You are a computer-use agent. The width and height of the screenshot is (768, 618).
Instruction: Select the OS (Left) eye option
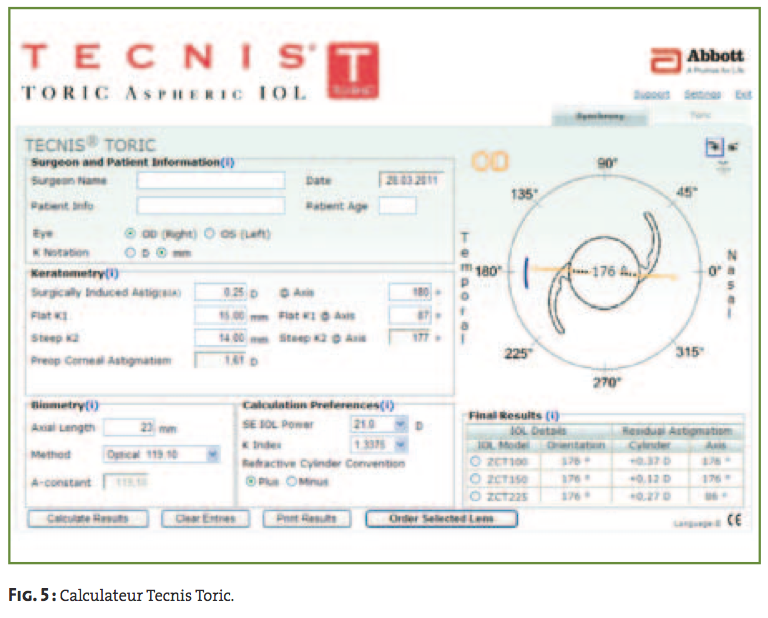tap(210, 233)
